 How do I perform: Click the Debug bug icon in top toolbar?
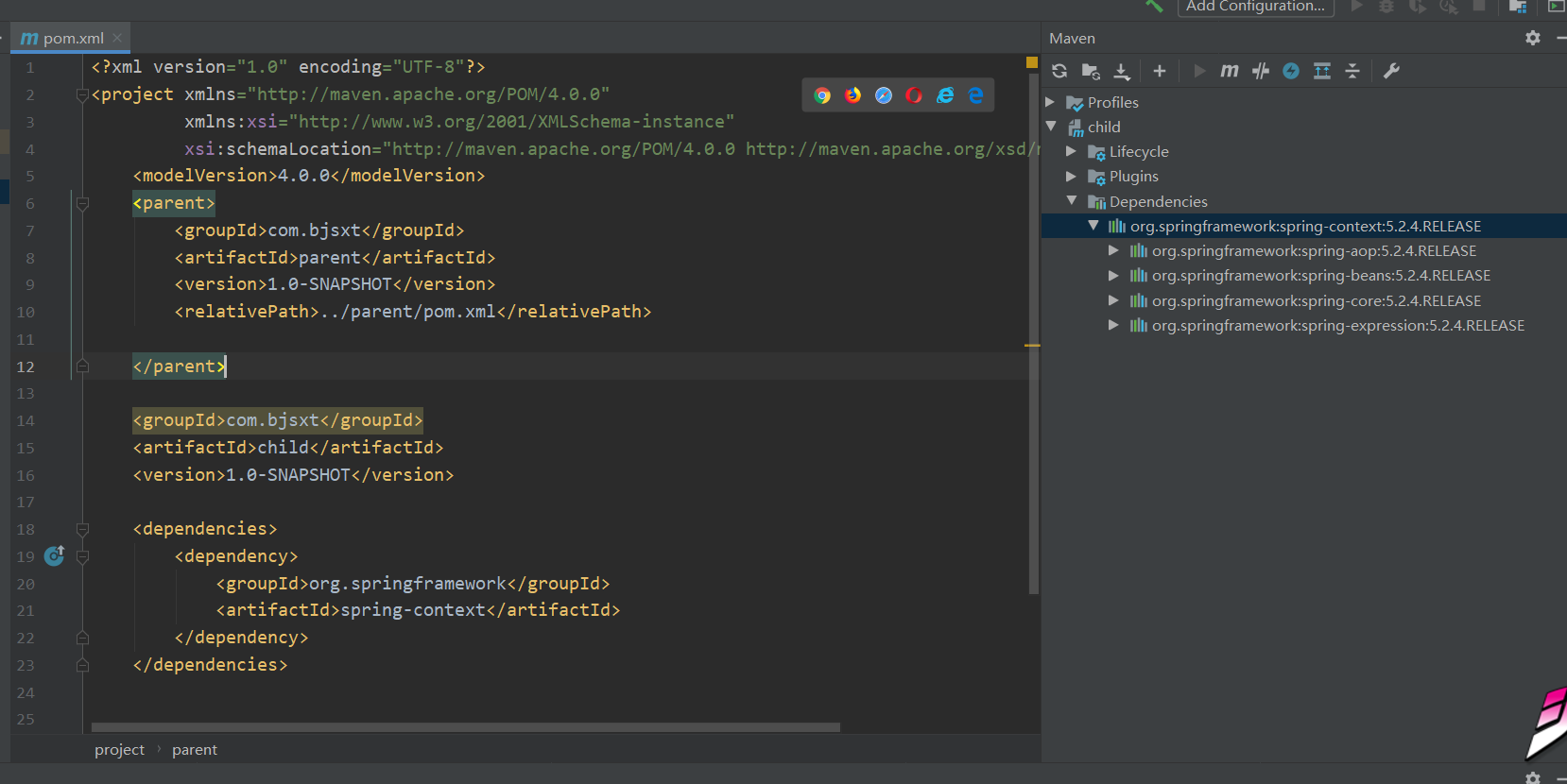point(1386,6)
